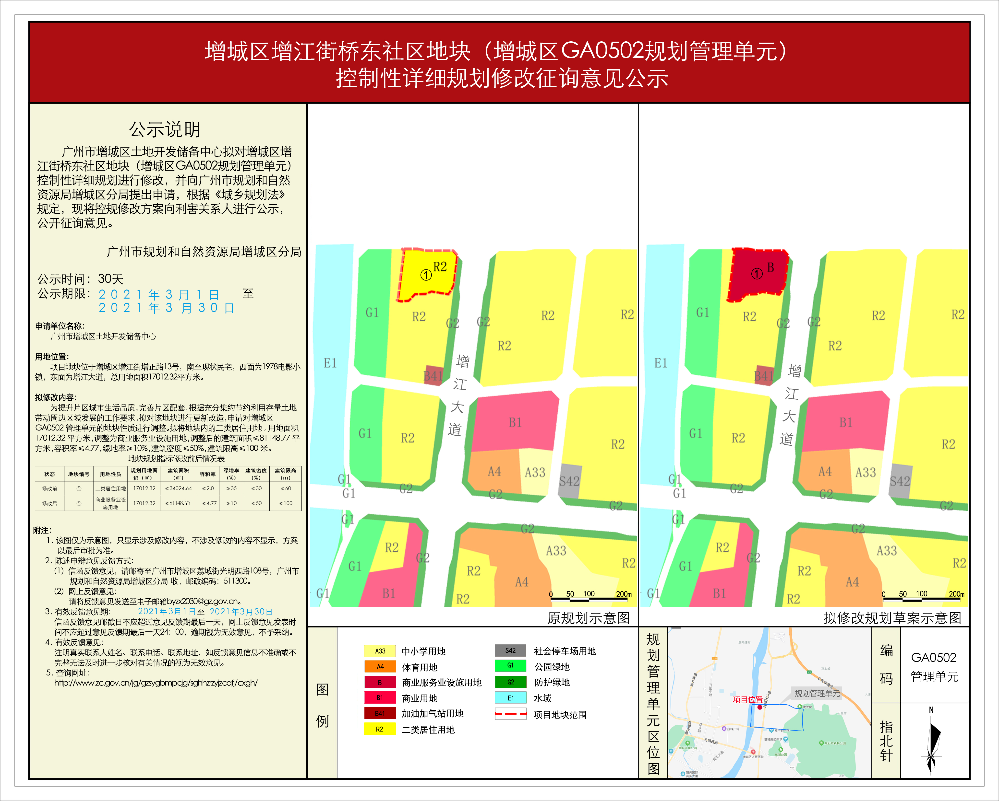Click the pink B1 block in the original plan map
This screenshot has width=999, height=801.
[x=514, y=421]
